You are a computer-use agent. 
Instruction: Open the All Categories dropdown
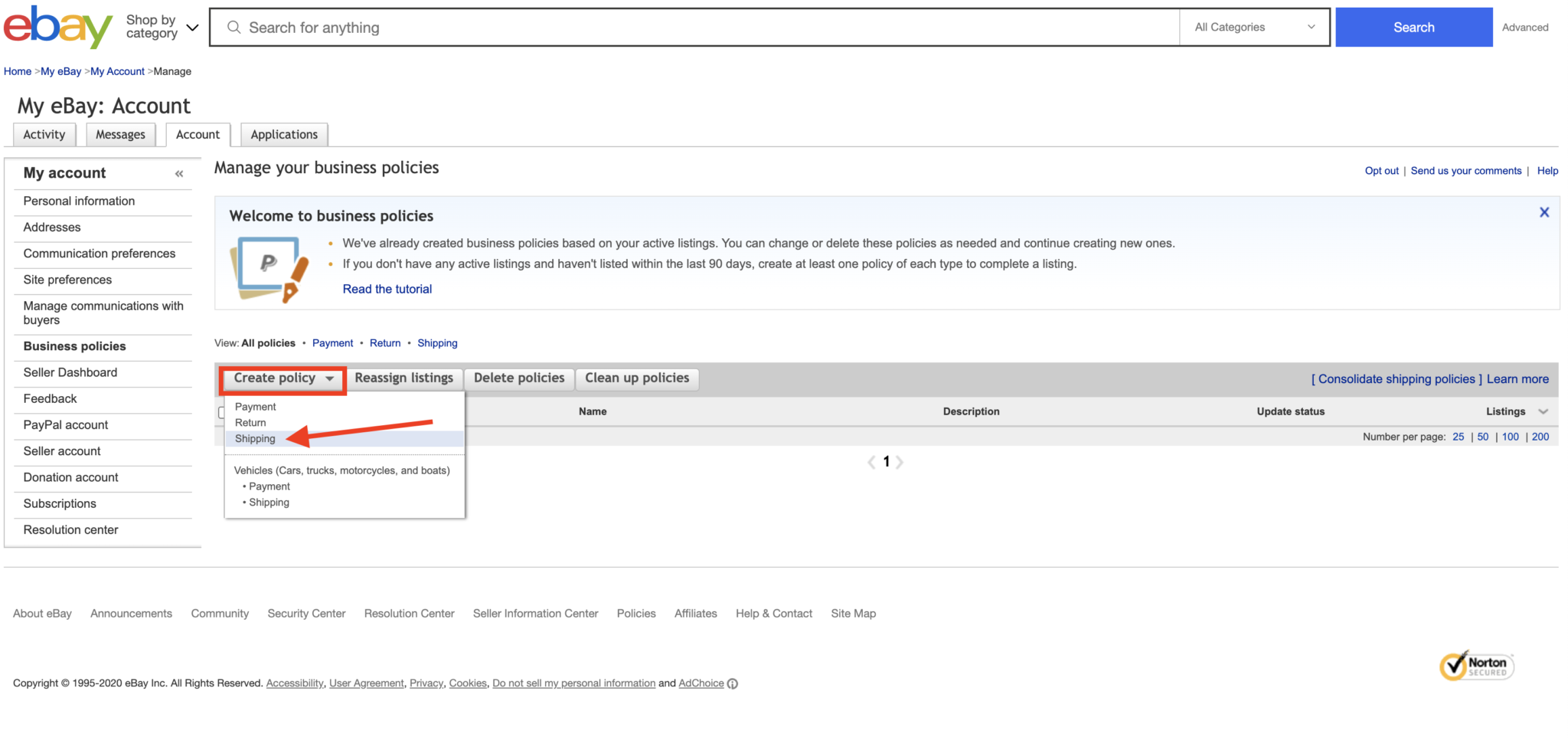(1253, 28)
